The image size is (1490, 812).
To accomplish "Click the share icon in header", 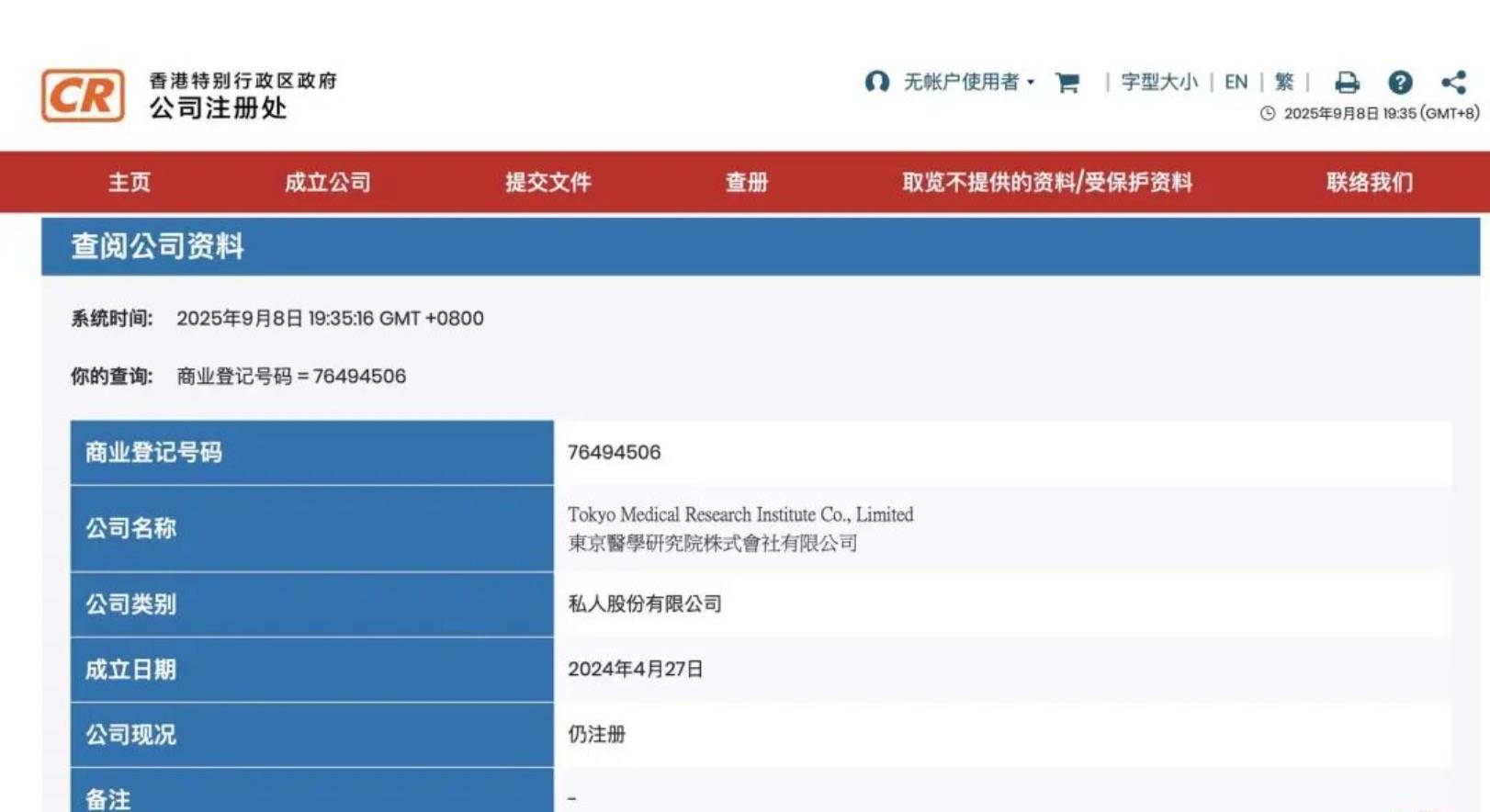I will pos(1453,84).
